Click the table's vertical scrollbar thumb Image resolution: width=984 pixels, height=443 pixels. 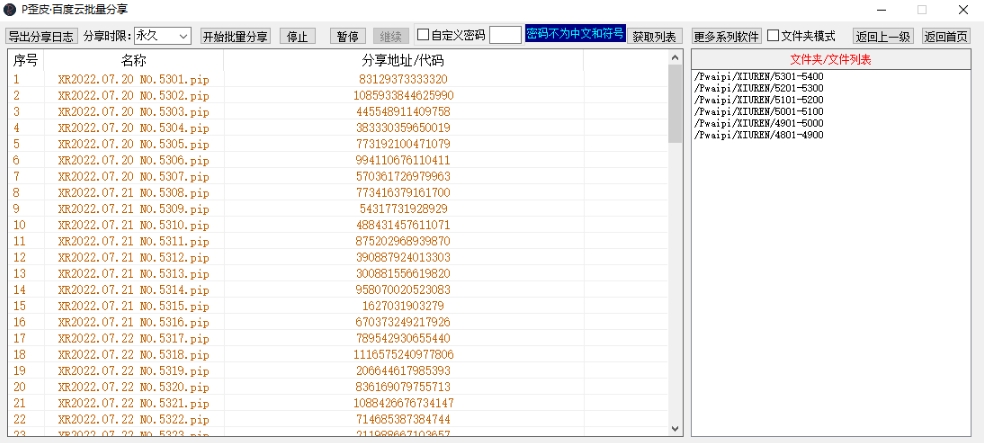pos(675,104)
